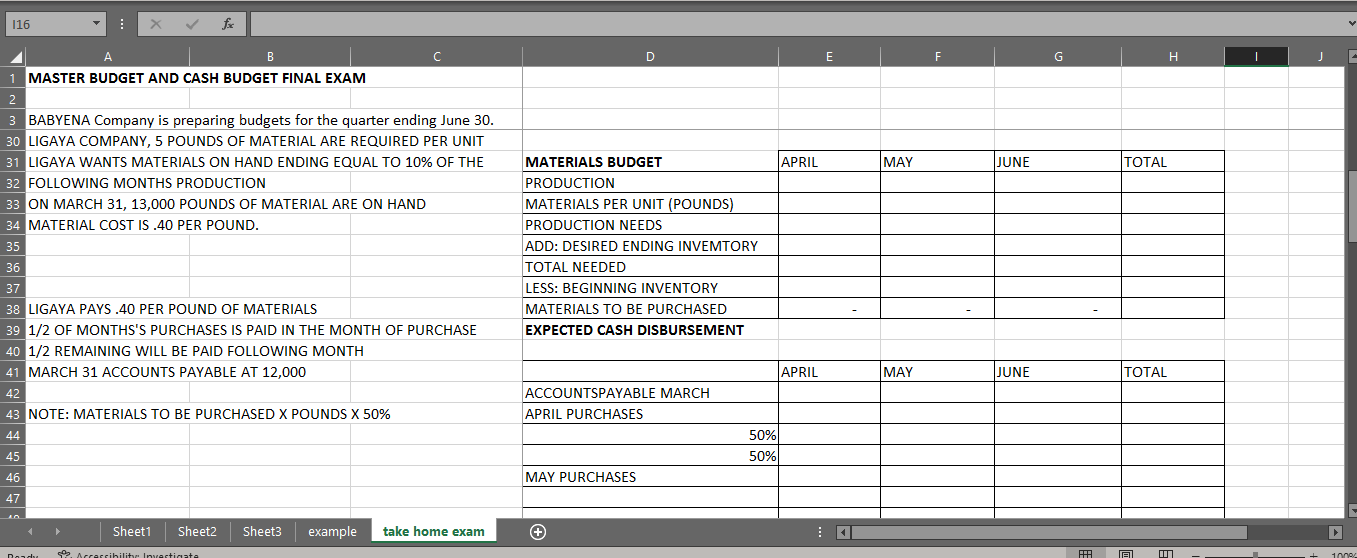Click LESS: BEGINNING INVENTORY cell
The width and height of the screenshot is (1357, 558).
coord(650,288)
